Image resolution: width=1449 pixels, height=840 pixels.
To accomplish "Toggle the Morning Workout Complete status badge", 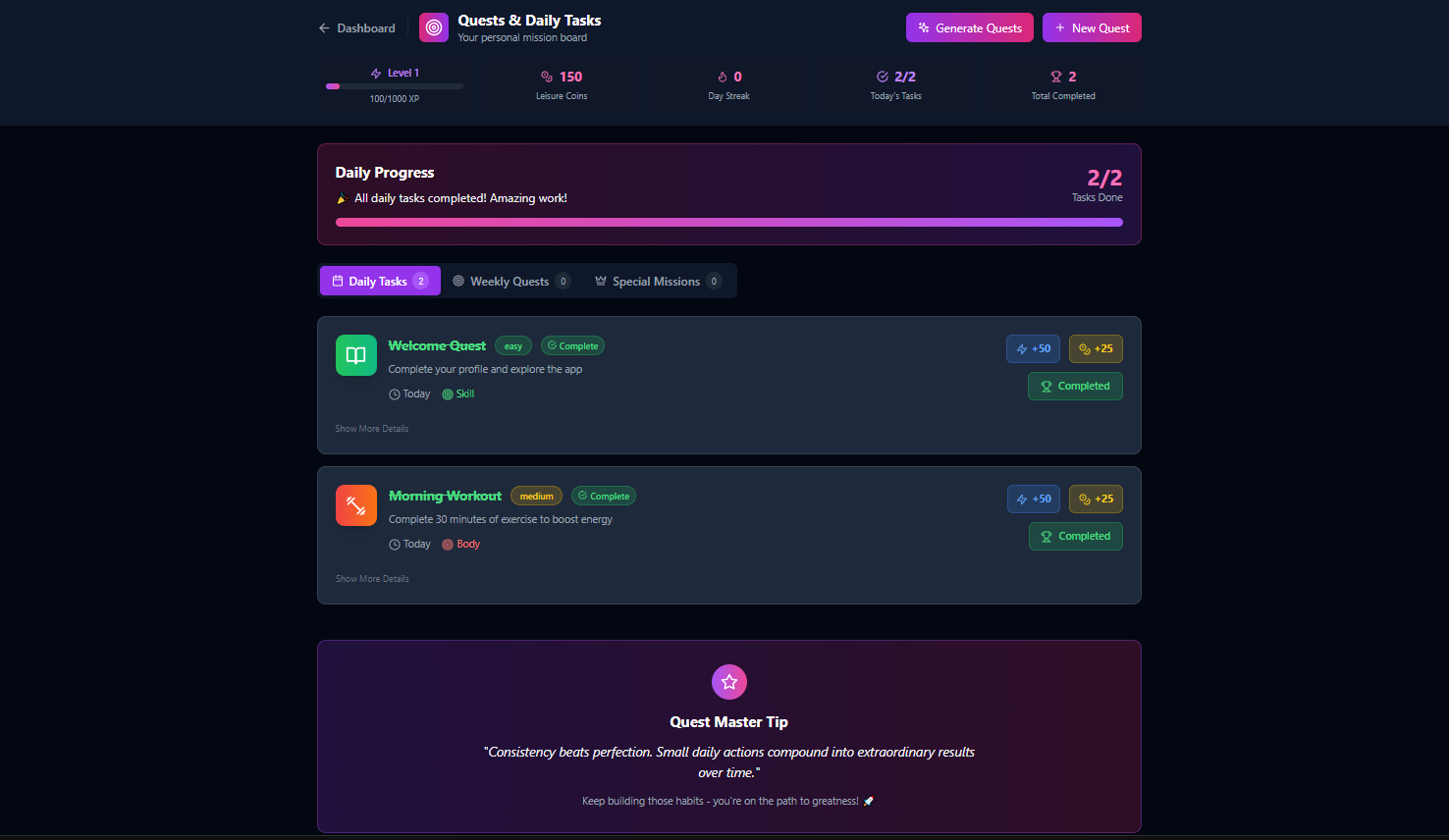I will 604,496.
